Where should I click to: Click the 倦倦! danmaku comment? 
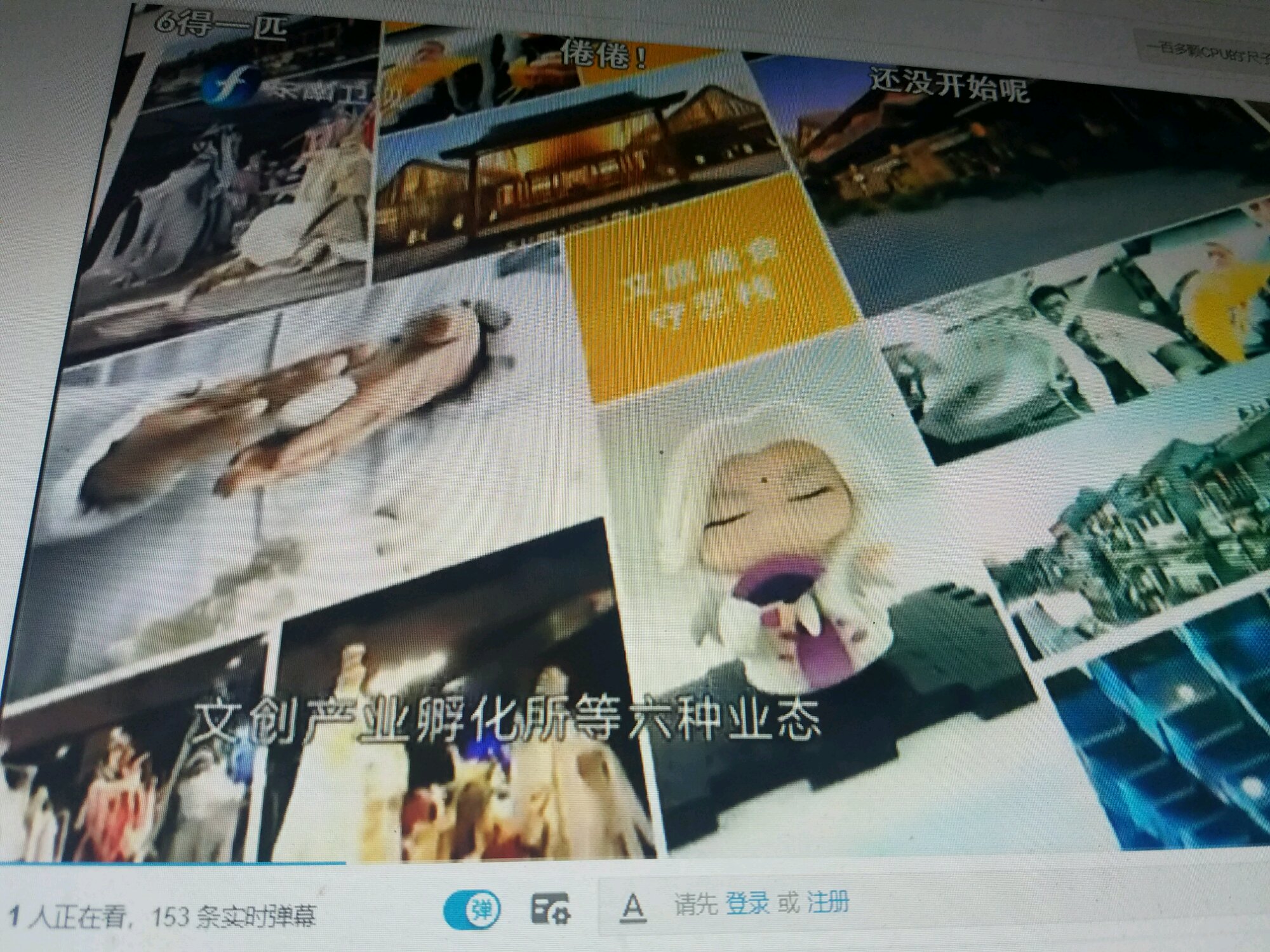point(603,56)
